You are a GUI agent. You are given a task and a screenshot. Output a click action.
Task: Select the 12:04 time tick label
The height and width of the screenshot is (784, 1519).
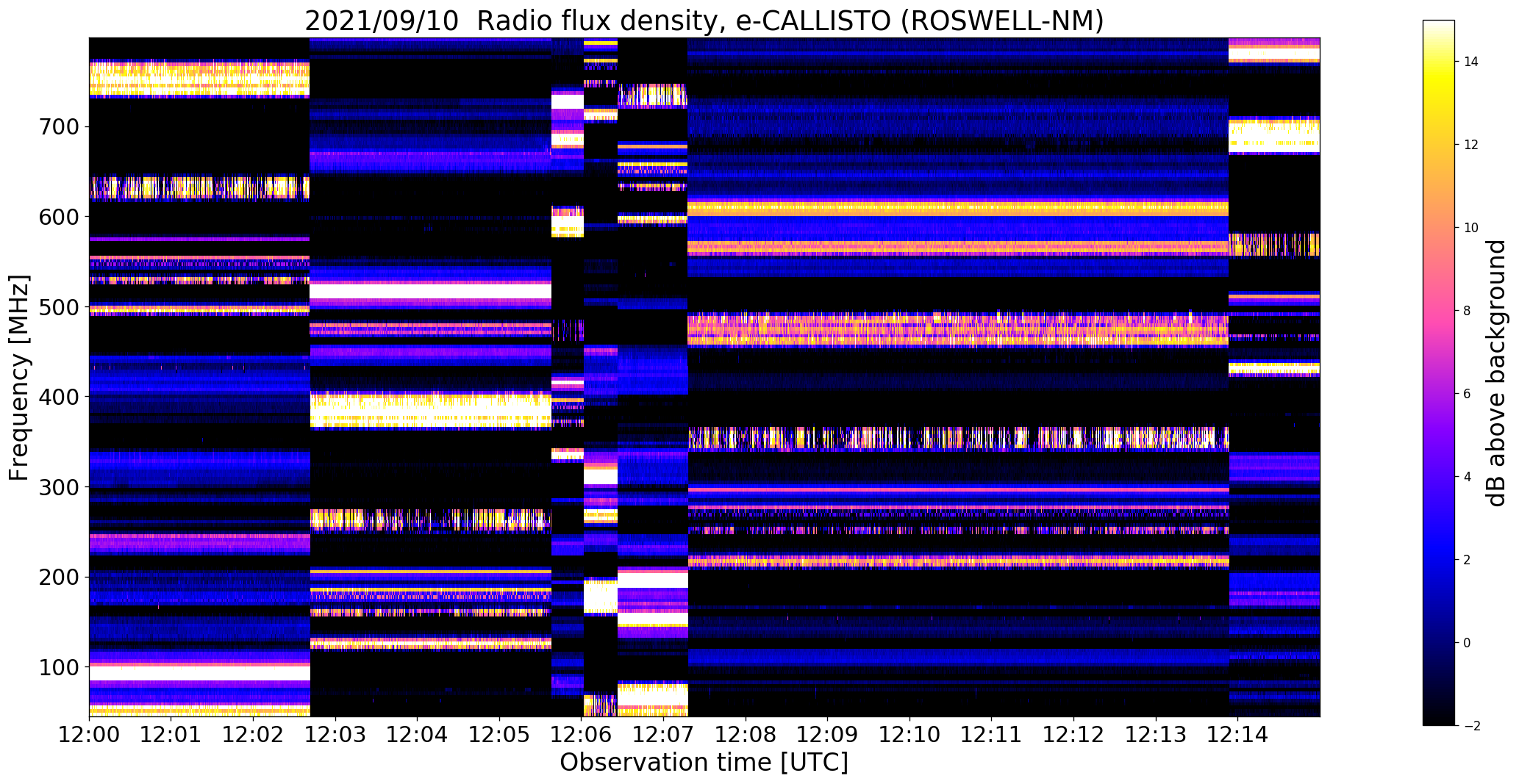pyautogui.click(x=418, y=734)
